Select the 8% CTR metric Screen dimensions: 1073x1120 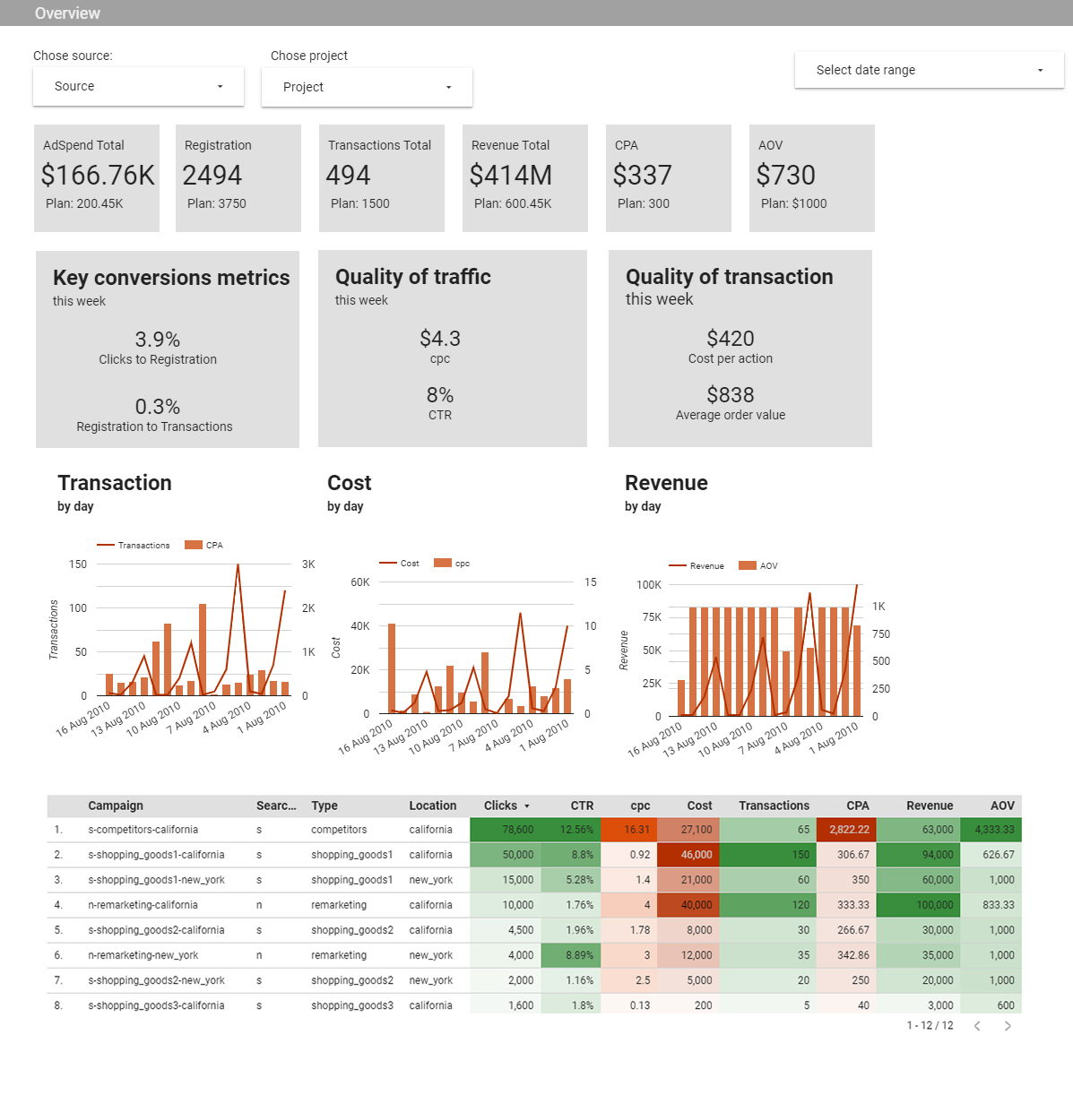pyautogui.click(x=440, y=403)
